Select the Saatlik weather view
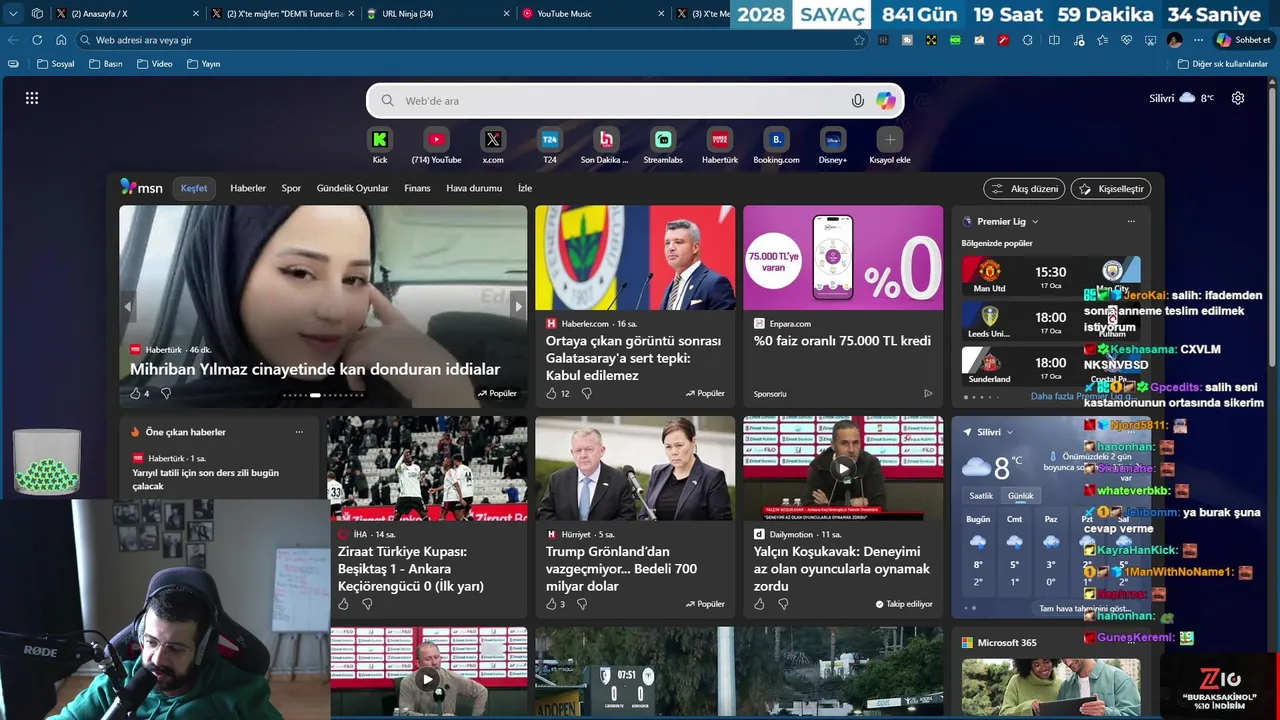This screenshot has width=1280, height=720. [981, 496]
